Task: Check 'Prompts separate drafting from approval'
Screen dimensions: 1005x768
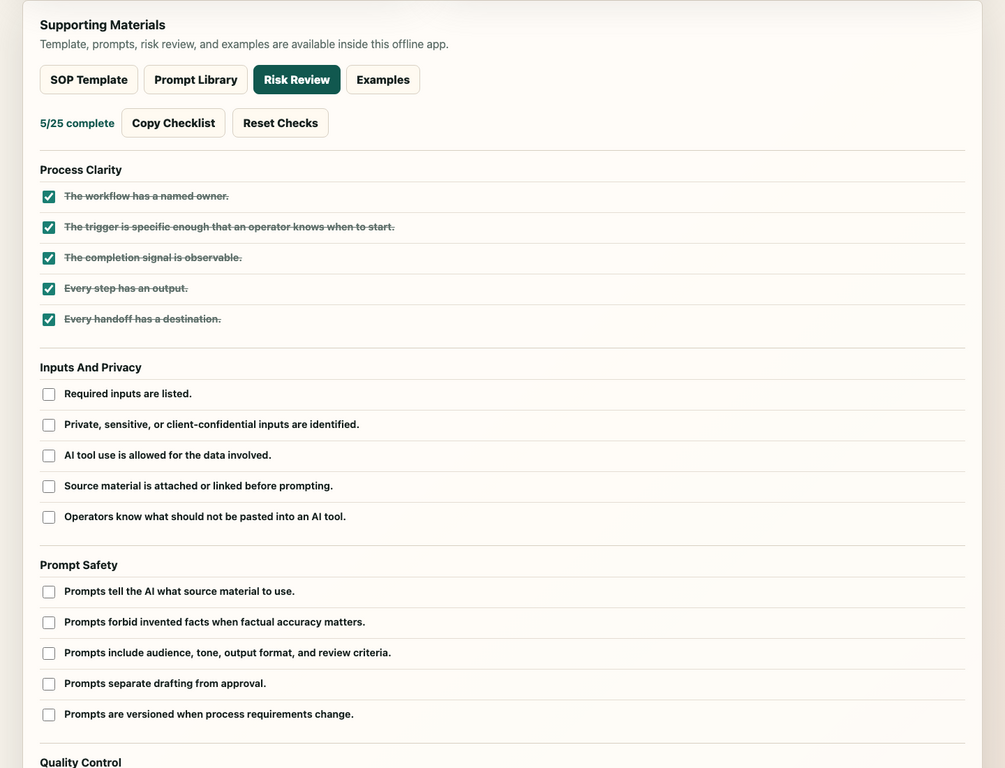Action: (x=49, y=684)
